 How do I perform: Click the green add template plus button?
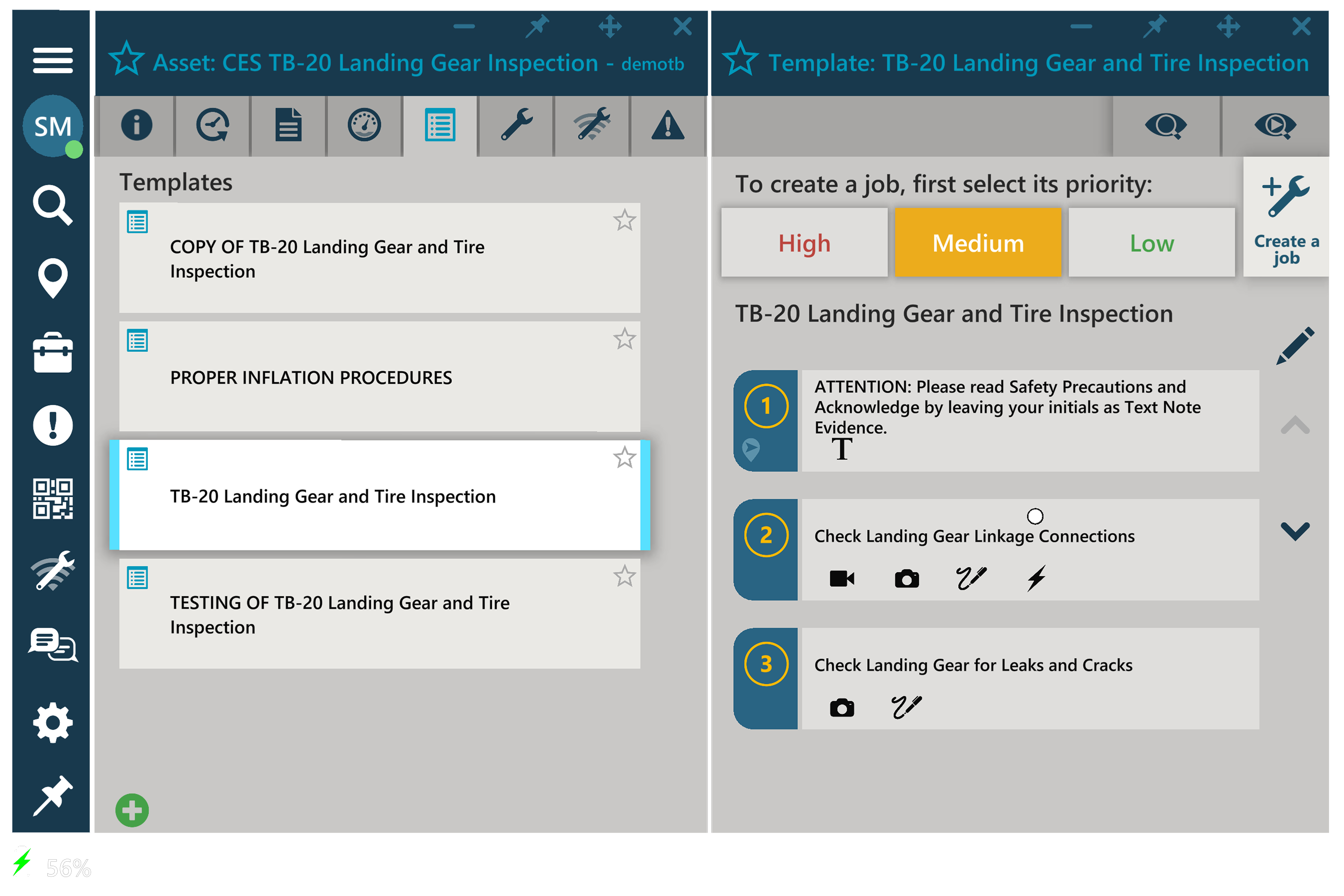132,810
